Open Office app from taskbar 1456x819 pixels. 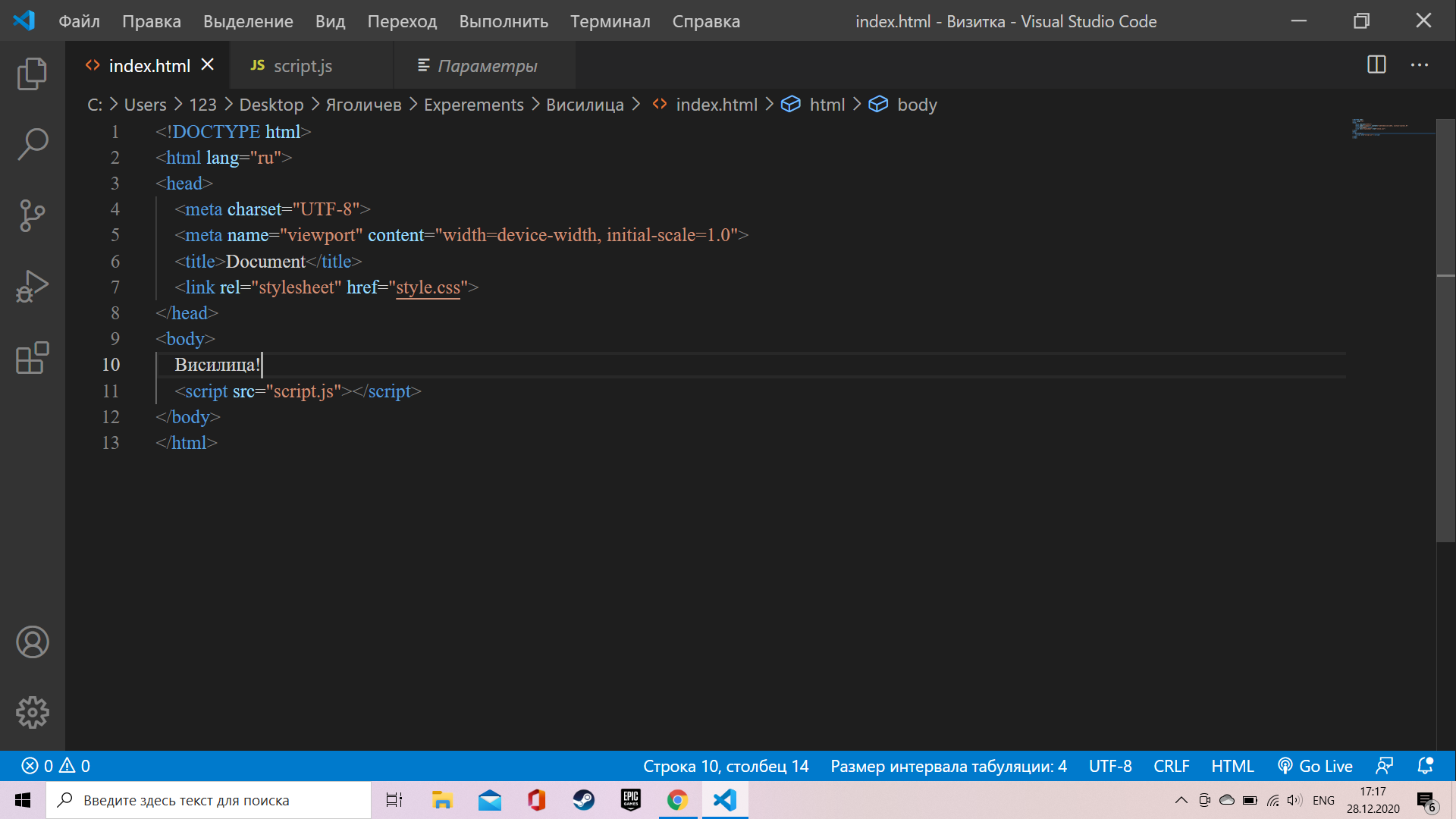click(x=536, y=800)
